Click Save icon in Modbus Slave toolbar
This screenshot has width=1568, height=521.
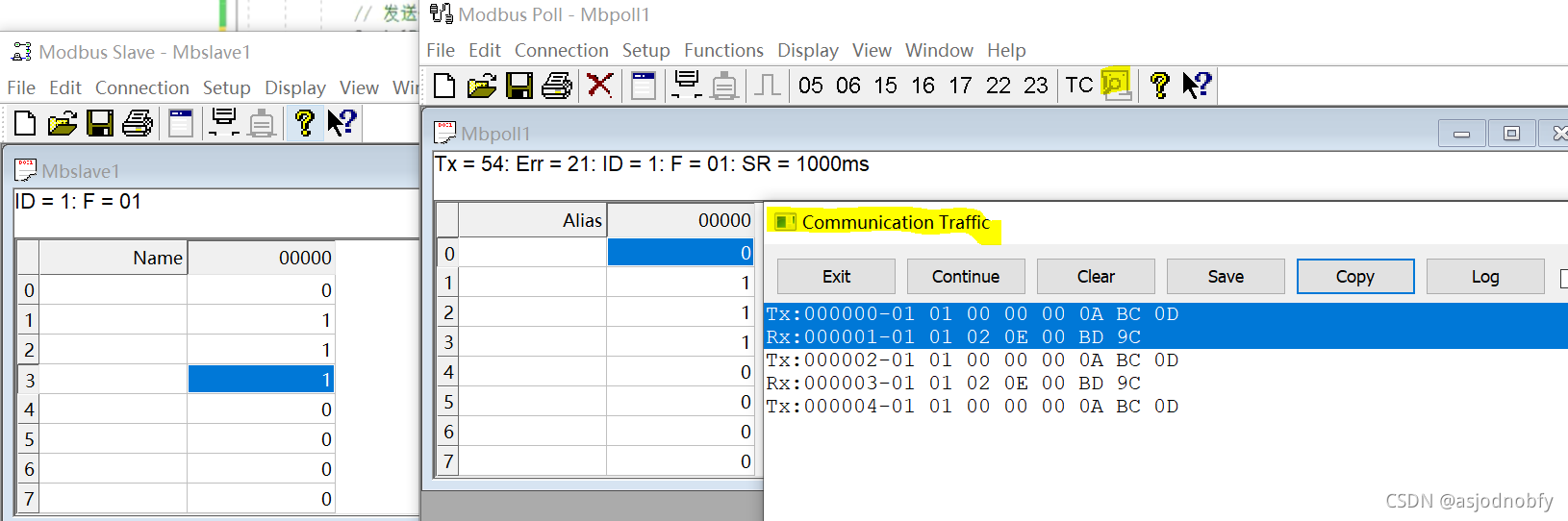pos(100,123)
